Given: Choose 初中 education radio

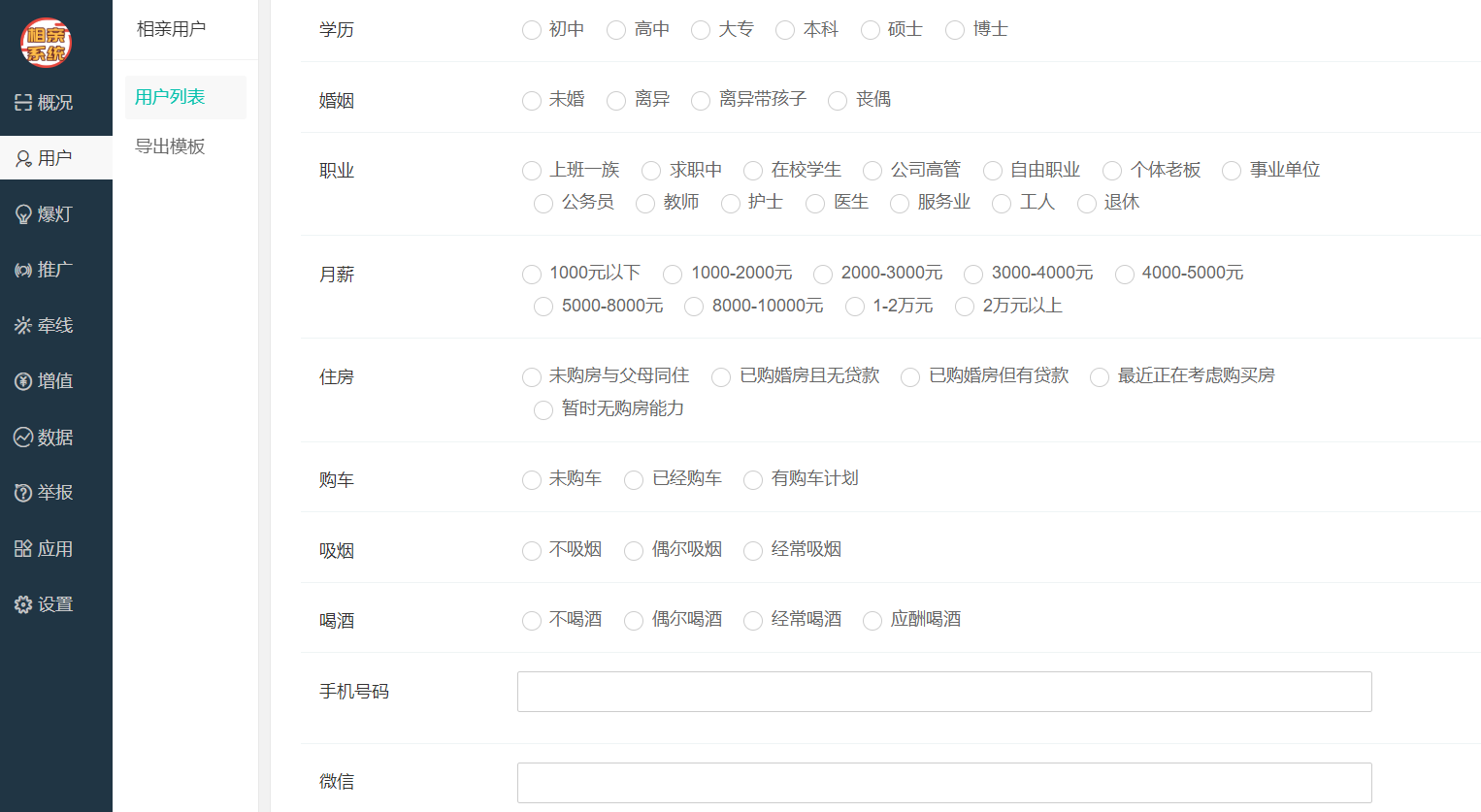Looking at the screenshot, I should (x=532, y=30).
